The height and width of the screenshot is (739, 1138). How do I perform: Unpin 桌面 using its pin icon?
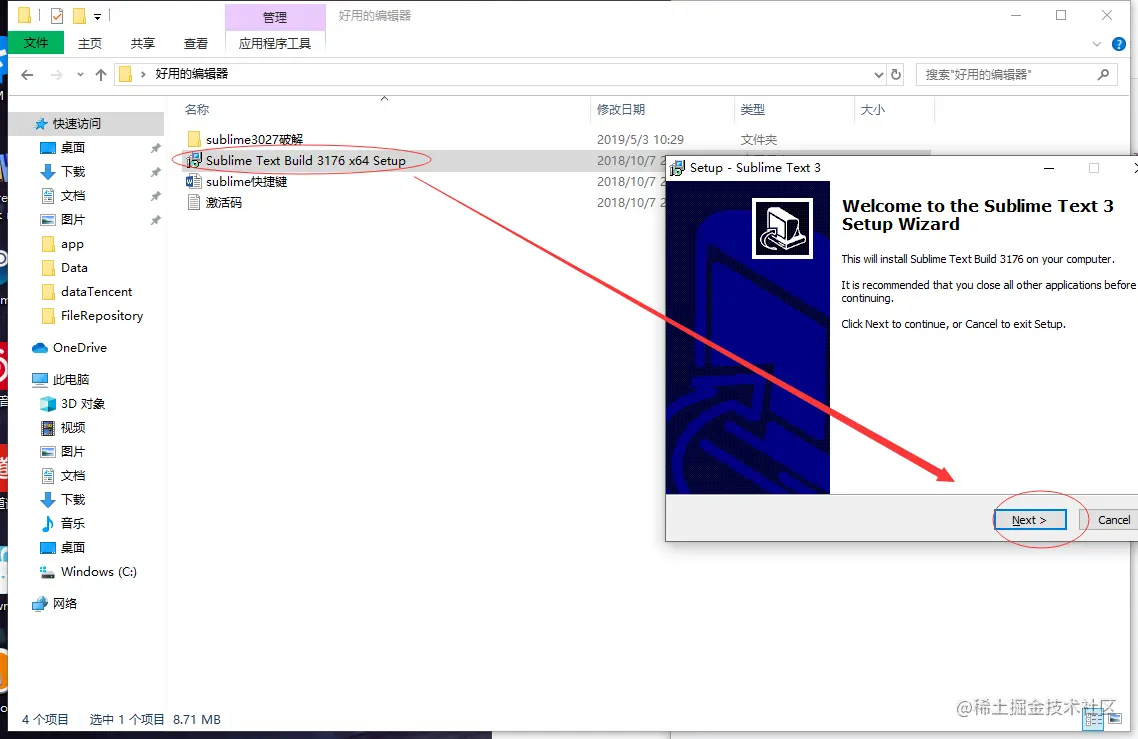tap(155, 148)
